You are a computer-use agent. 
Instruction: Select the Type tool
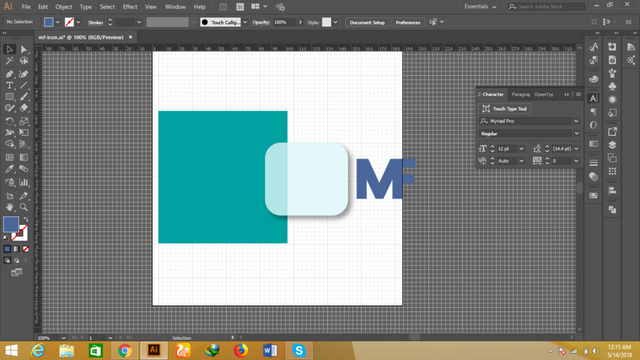click(x=9, y=85)
